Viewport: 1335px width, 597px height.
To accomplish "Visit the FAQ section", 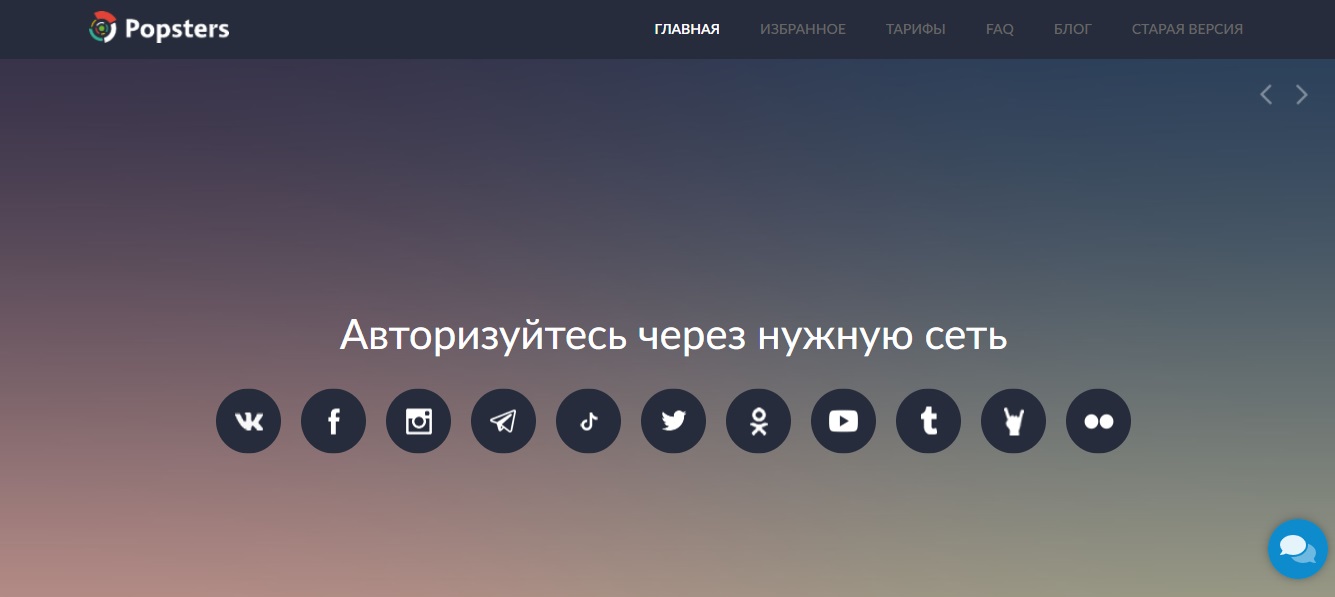I will click(x=1000, y=29).
